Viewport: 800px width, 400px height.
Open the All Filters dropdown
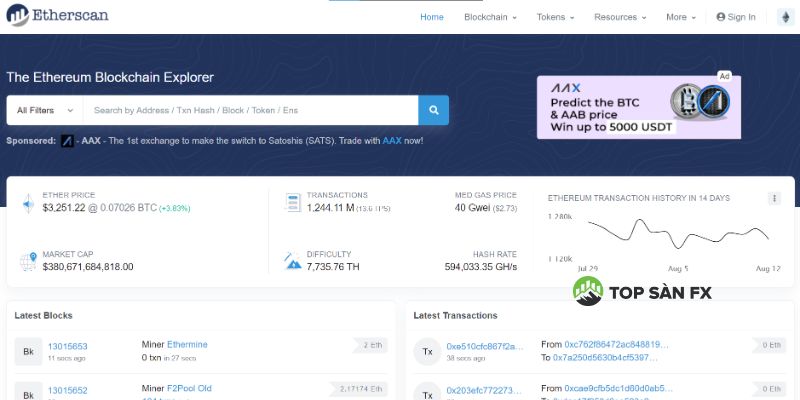click(x=45, y=110)
